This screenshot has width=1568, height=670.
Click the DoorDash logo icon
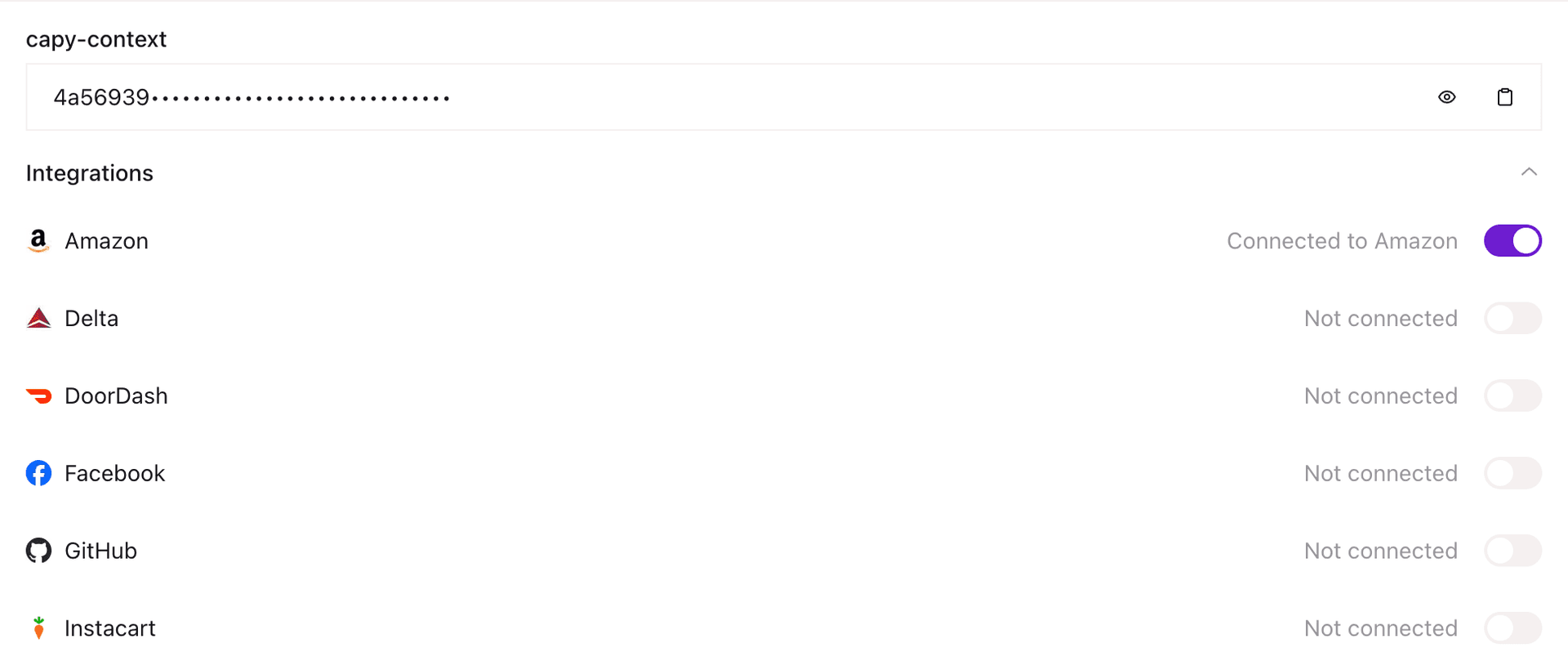tap(38, 395)
